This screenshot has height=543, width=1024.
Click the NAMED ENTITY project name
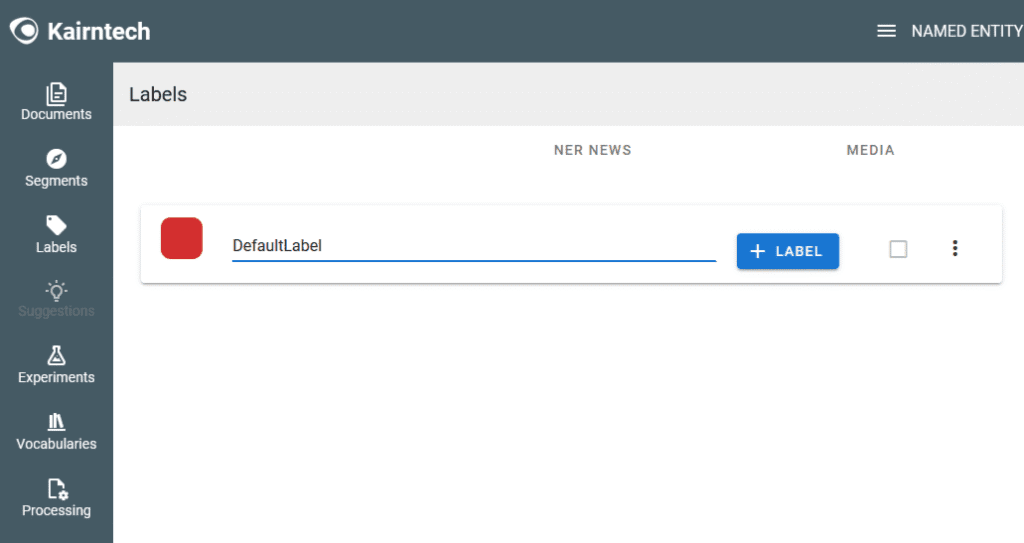click(x=966, y=31)
